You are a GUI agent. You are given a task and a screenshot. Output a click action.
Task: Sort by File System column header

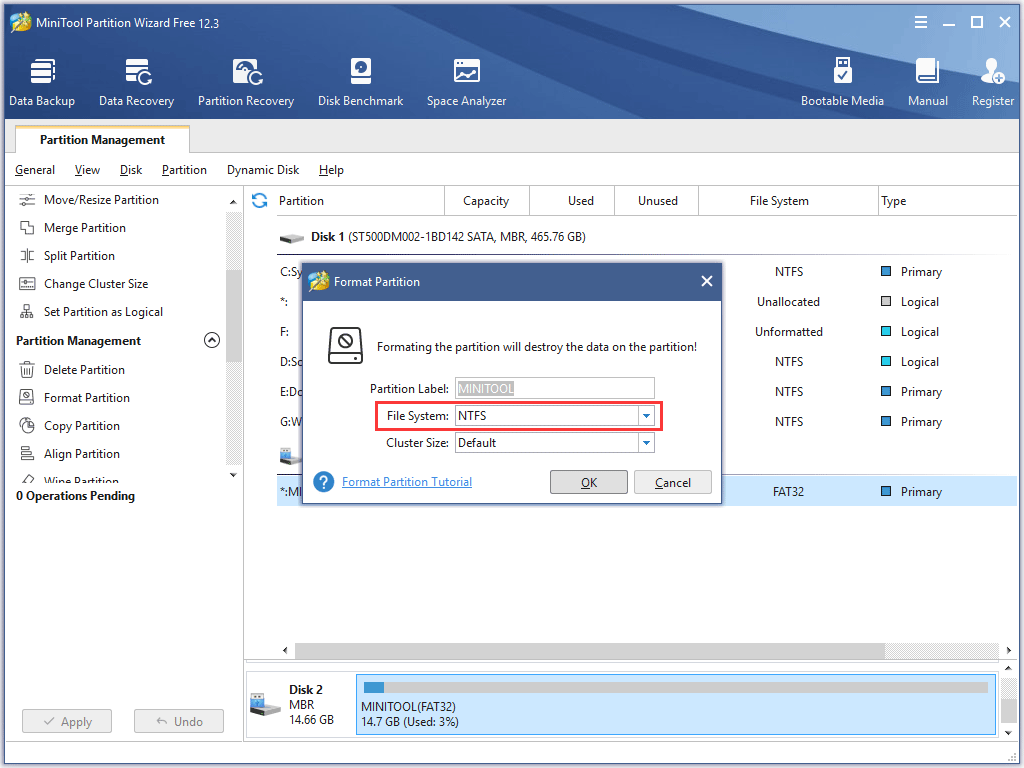788,201
